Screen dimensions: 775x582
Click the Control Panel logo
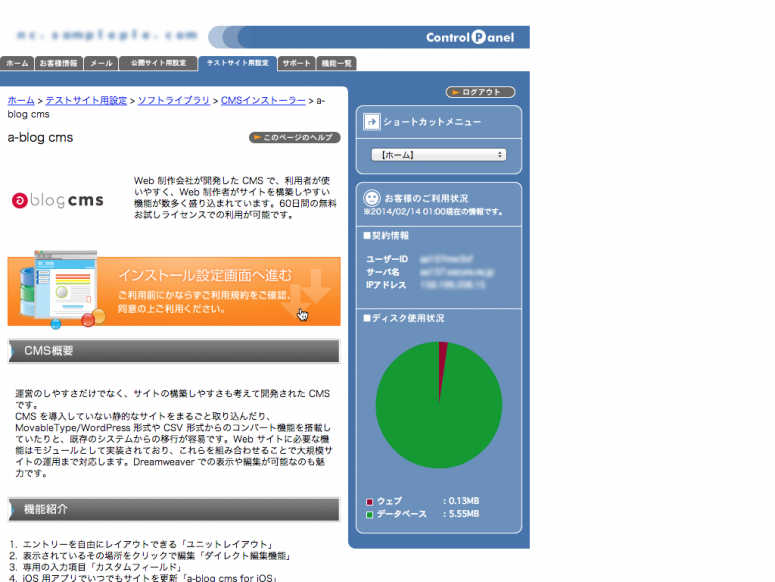469,38
